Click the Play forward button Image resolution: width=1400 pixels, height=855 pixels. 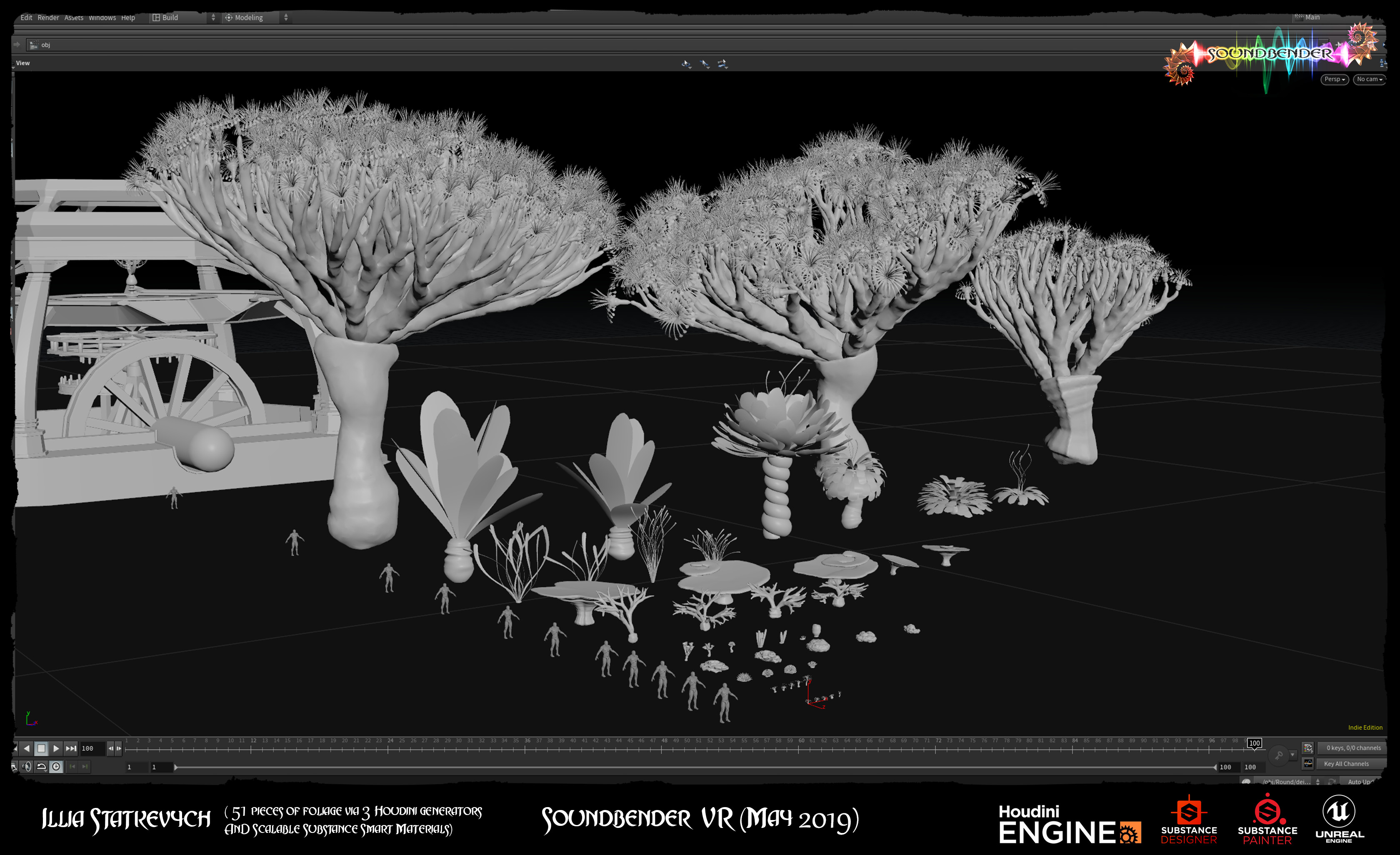point(56,748)
